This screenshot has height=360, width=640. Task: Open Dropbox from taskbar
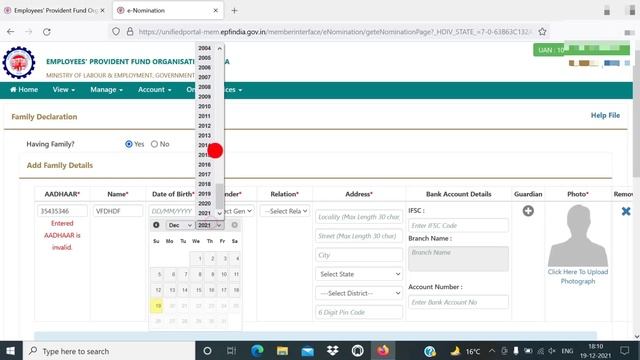click(333, 351)
